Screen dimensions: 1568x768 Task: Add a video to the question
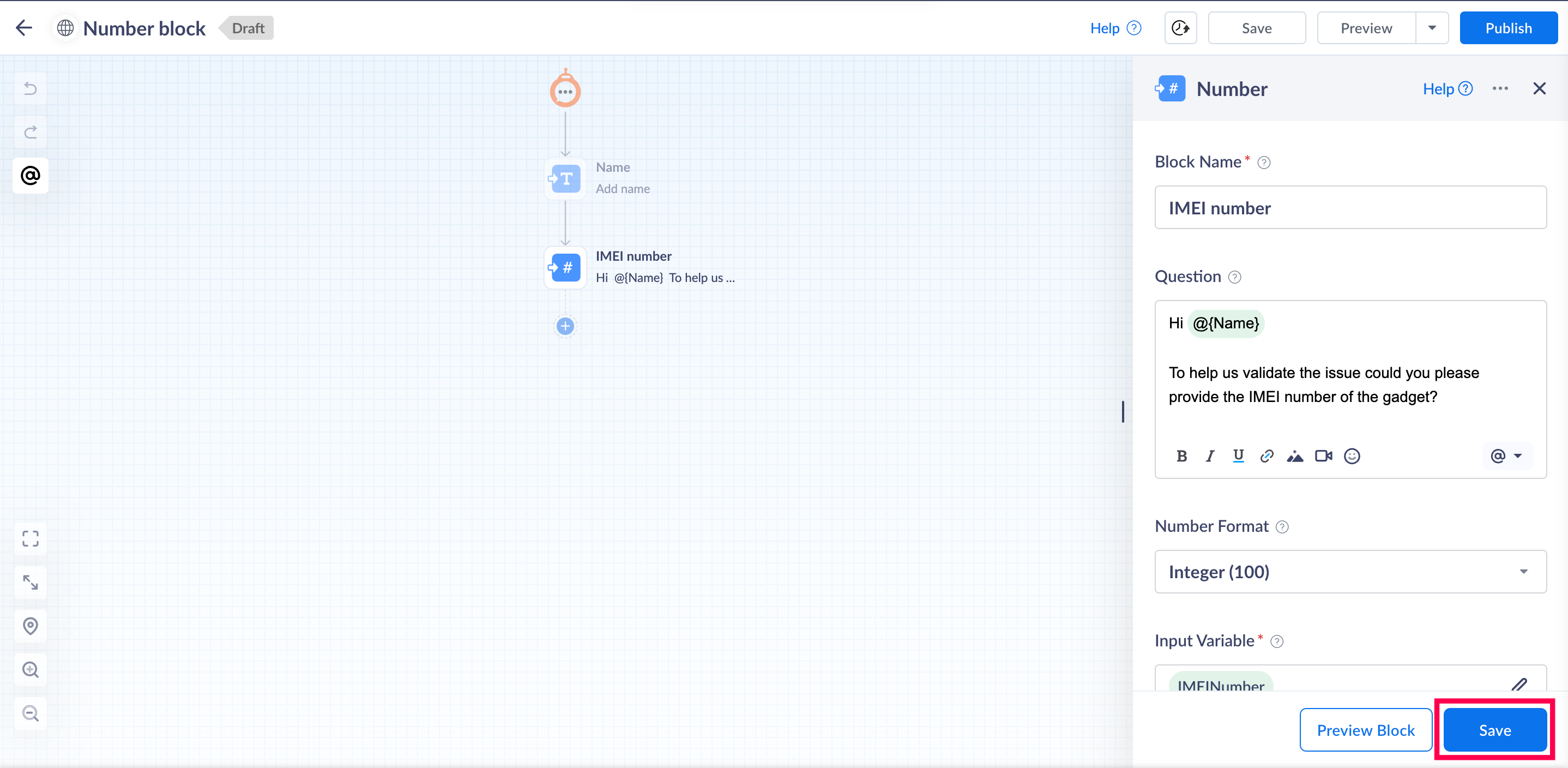pos(1323,456)
